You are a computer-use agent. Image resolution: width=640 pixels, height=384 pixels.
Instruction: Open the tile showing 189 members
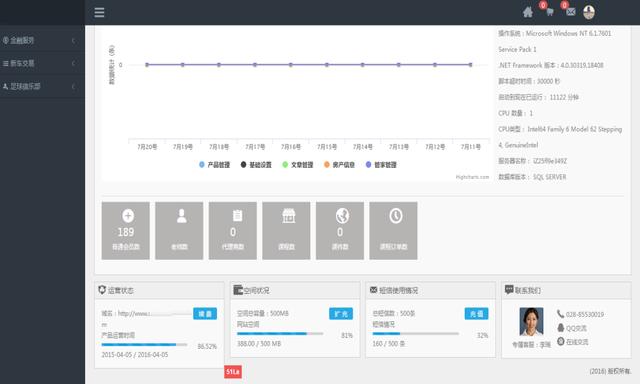coord(126,231)
